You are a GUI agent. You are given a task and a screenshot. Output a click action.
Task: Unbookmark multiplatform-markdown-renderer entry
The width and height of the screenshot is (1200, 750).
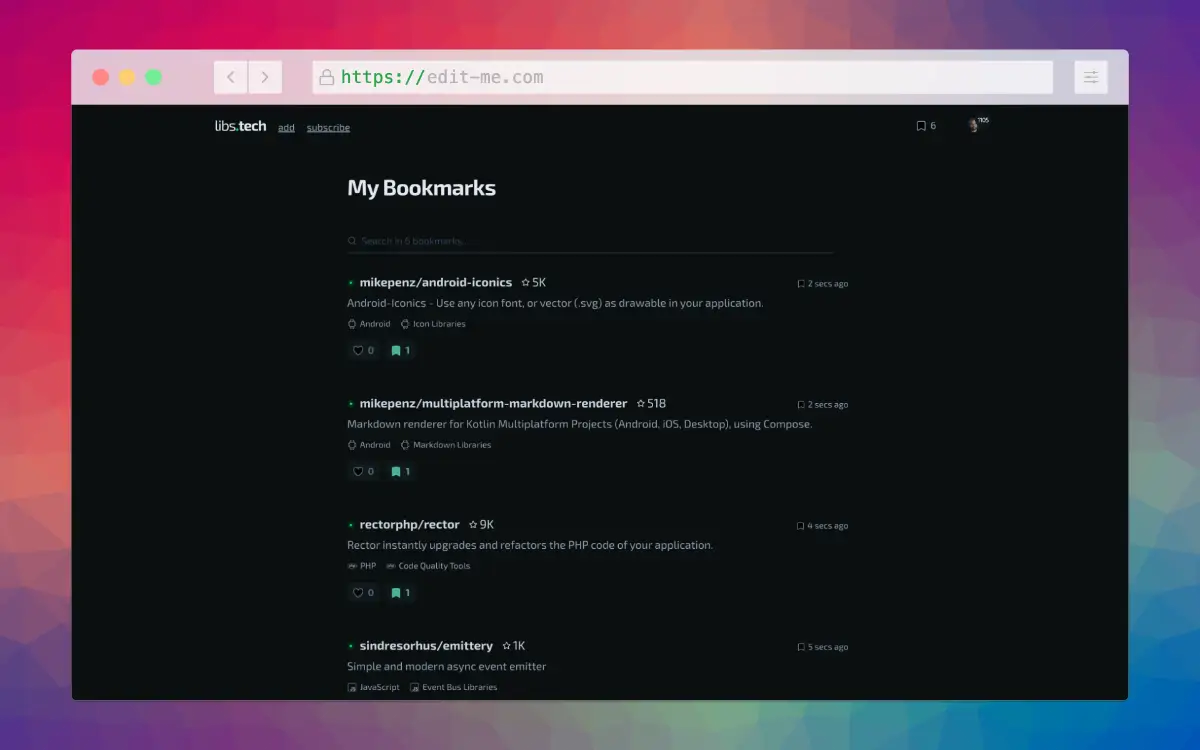[x=400, y=472]
